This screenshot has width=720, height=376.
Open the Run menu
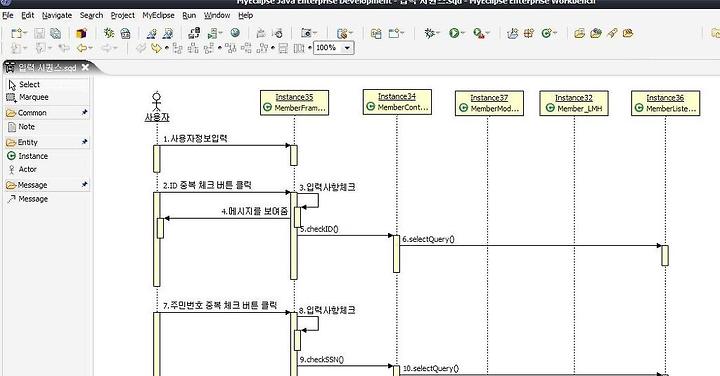(x=189, y=15)
